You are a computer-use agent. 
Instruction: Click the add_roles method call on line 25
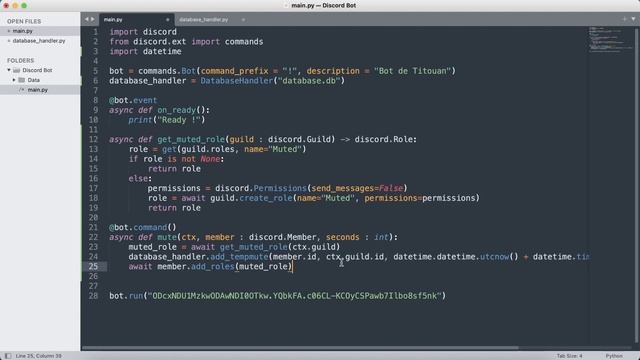tap(213, 267)
